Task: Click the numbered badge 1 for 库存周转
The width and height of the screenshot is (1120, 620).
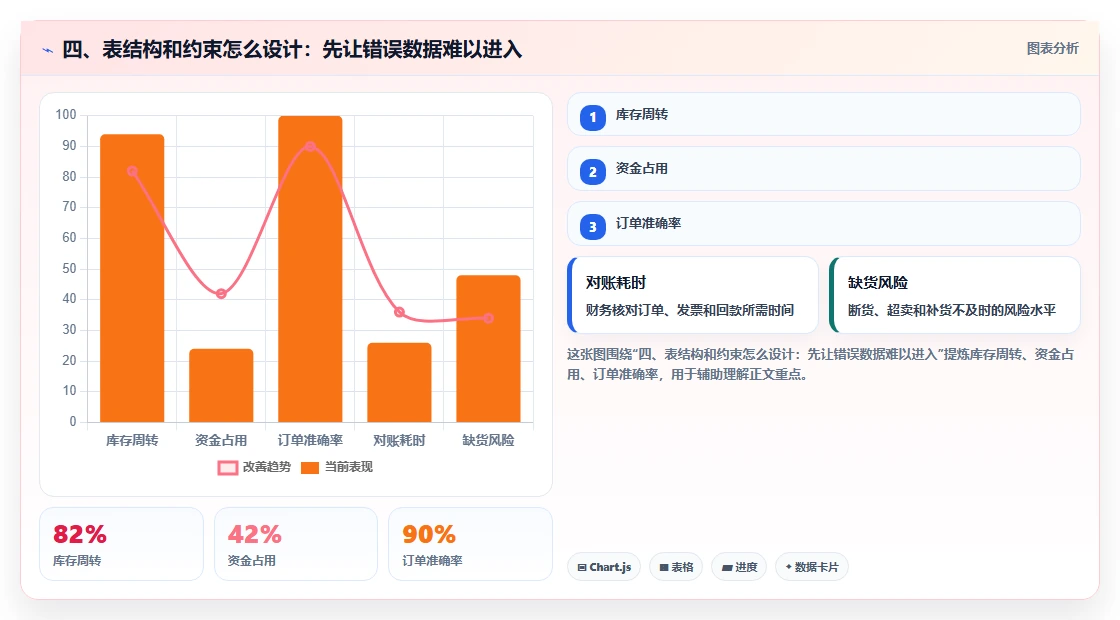Action: coord(593,117)
